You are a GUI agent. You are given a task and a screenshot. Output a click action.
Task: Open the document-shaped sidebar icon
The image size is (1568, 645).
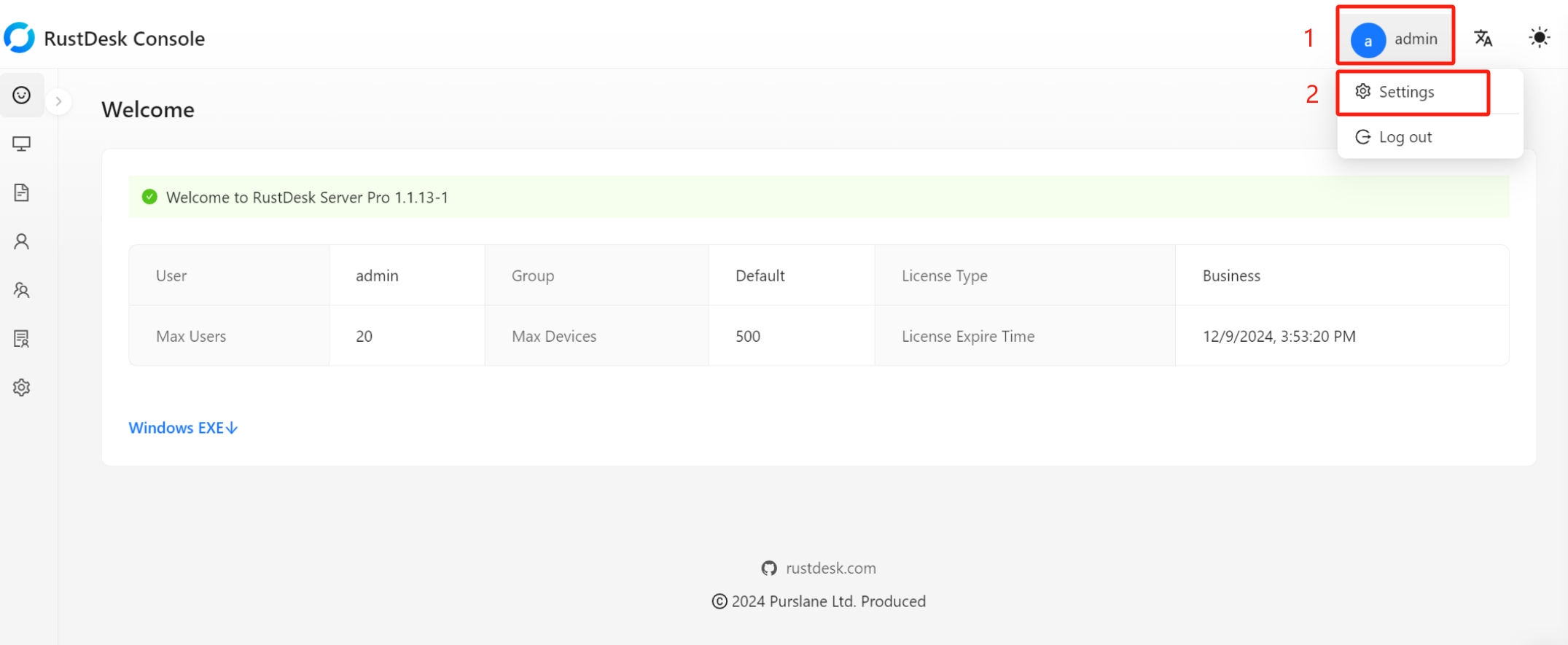pos(22,193)
